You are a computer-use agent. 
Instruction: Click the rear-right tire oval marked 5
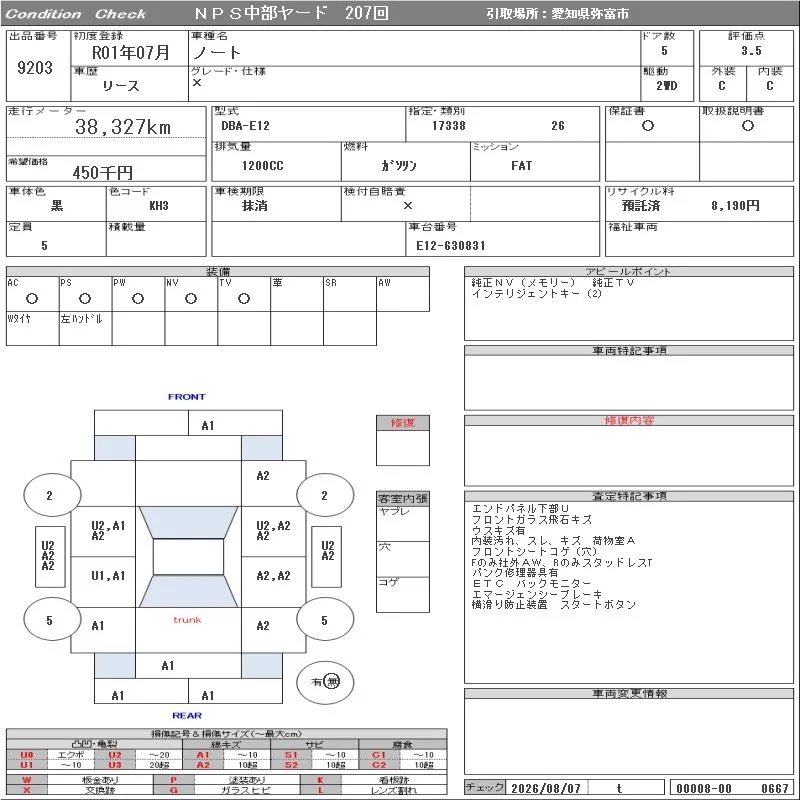pos(325,620)
